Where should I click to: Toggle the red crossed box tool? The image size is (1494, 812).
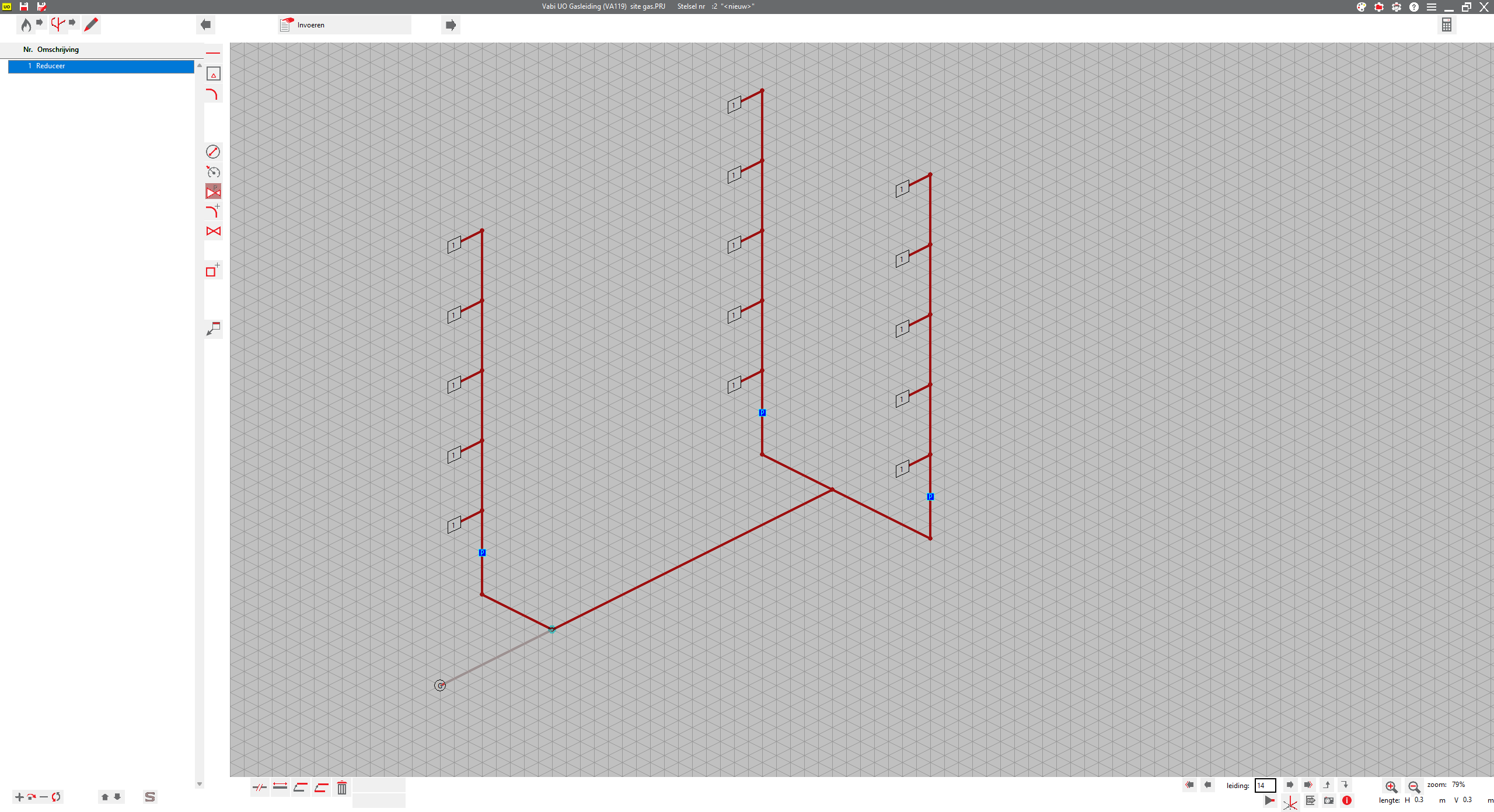(x=213, y=191)
